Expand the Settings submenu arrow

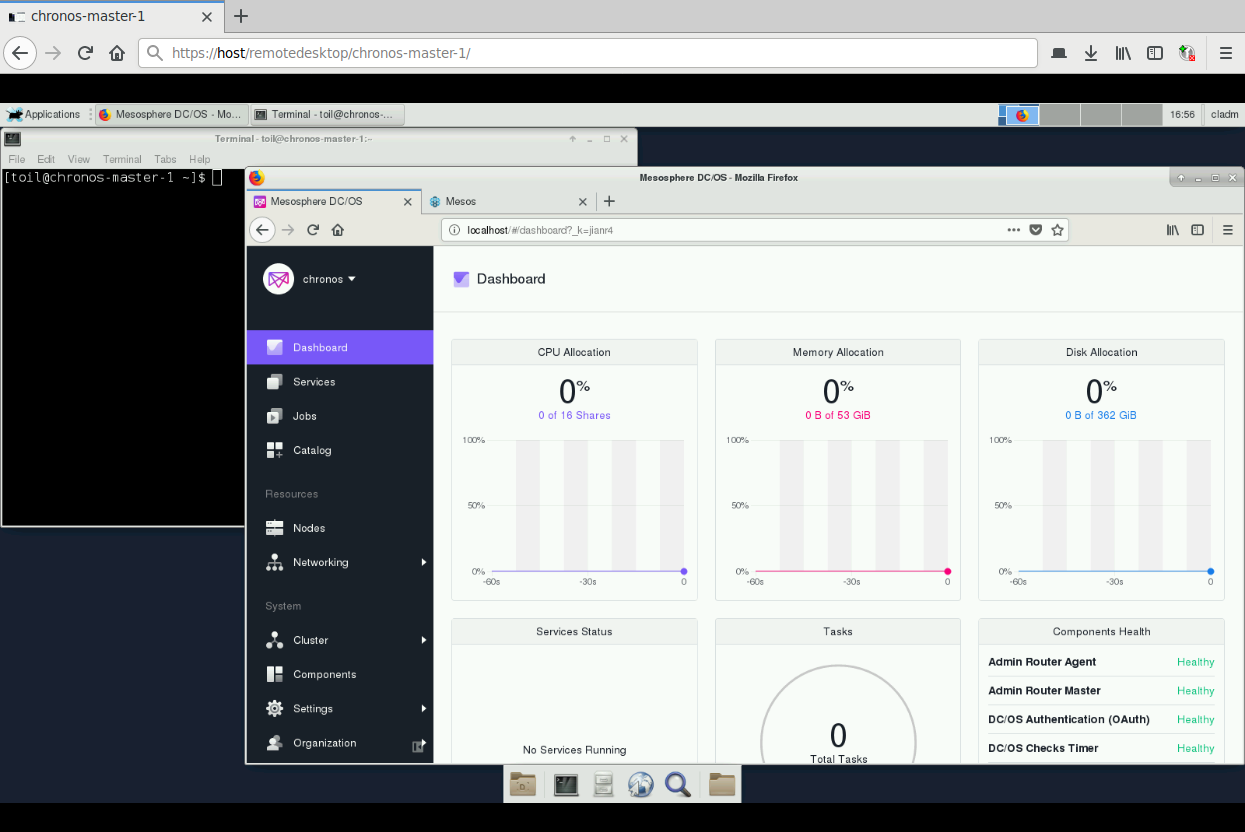424,708
